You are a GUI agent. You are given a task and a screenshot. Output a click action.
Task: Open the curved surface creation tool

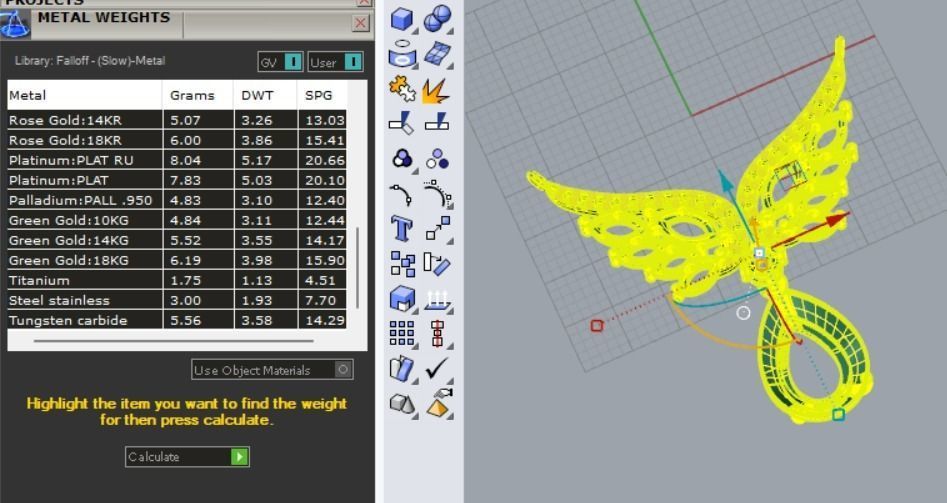[x=402, y=53]
